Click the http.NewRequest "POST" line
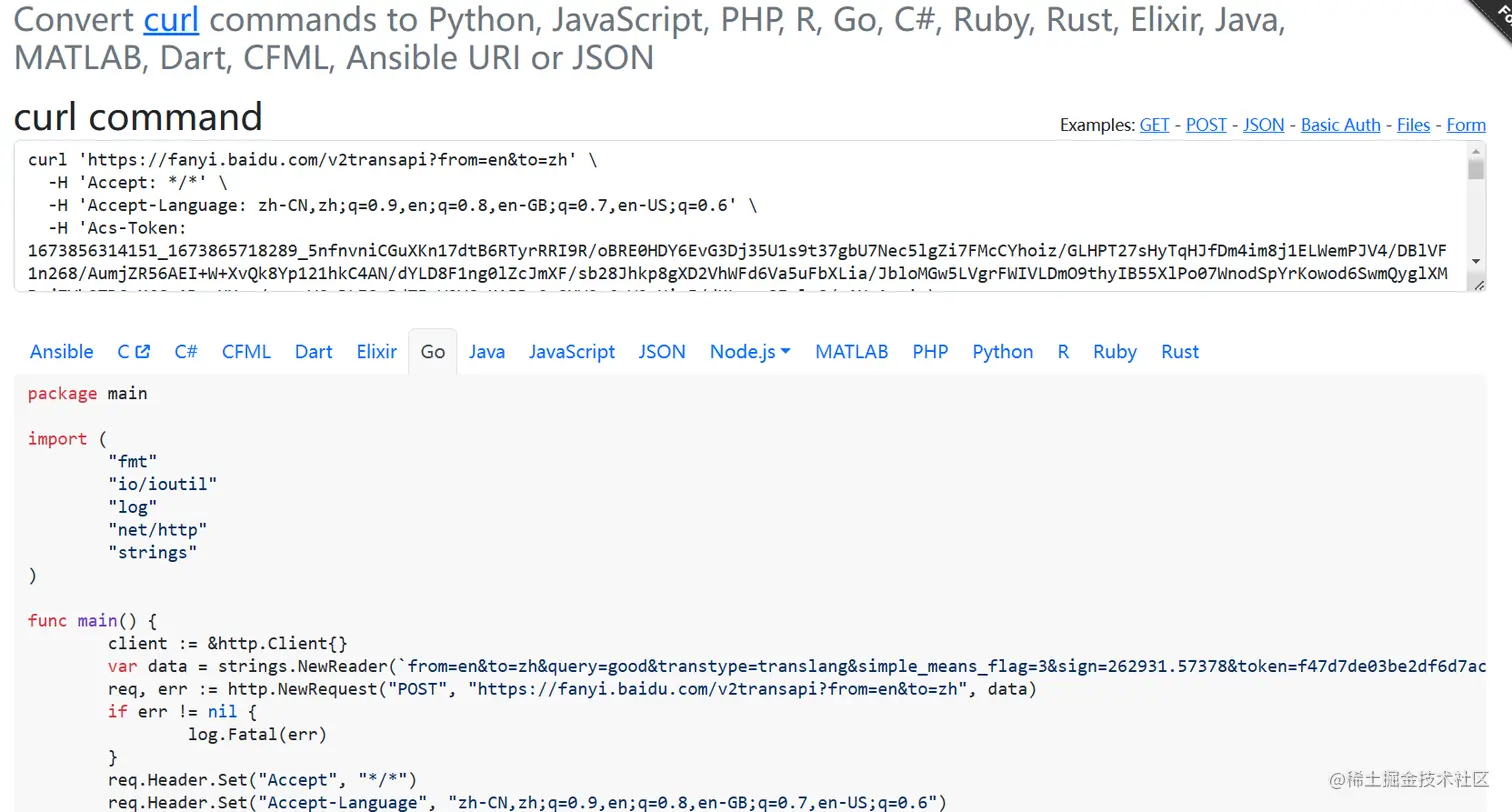Screen dimensions: 1512x812 (572, 689)
